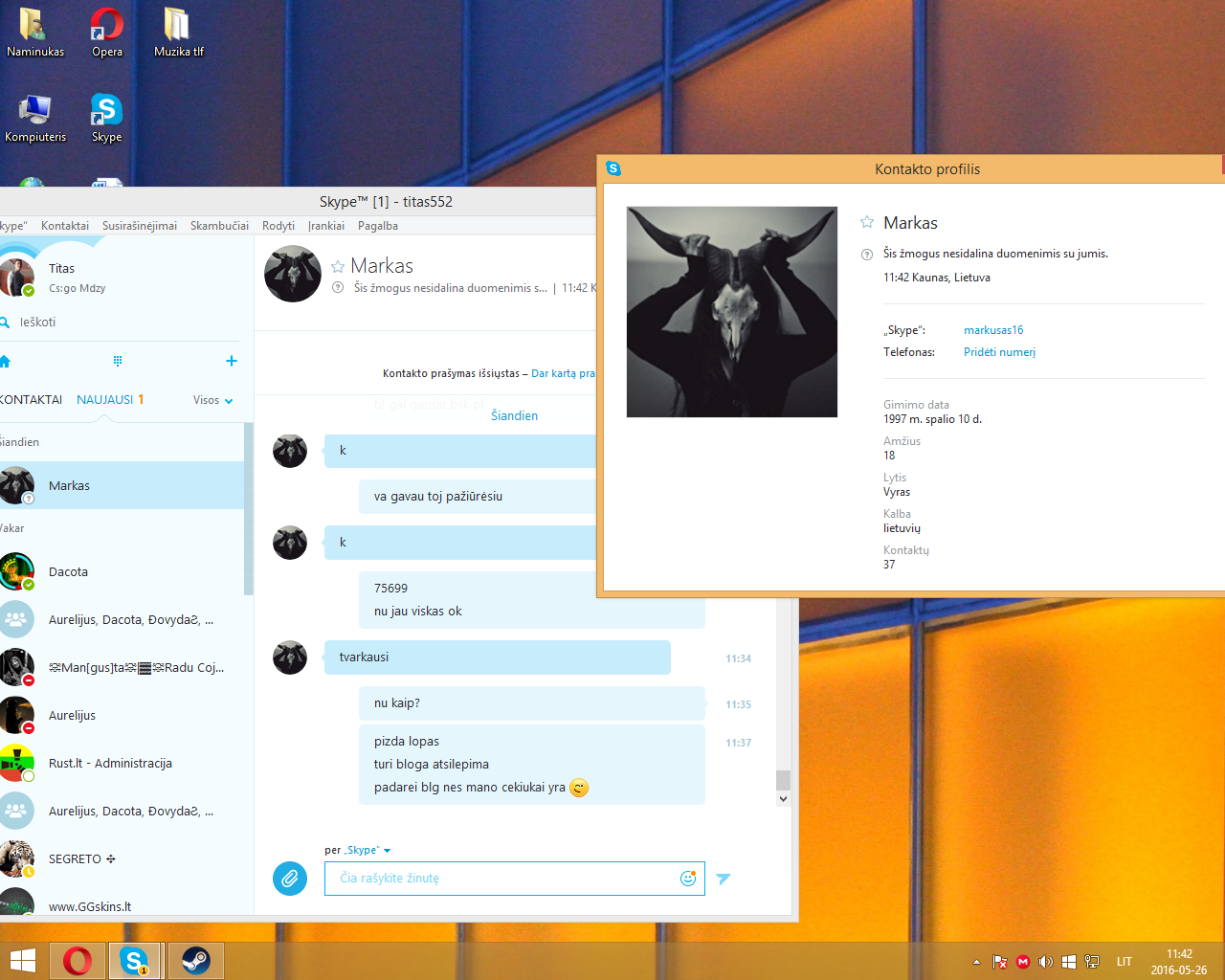Click the network tray icon
Viewport: 1225px width, 980px height.
coord(1092,962)
